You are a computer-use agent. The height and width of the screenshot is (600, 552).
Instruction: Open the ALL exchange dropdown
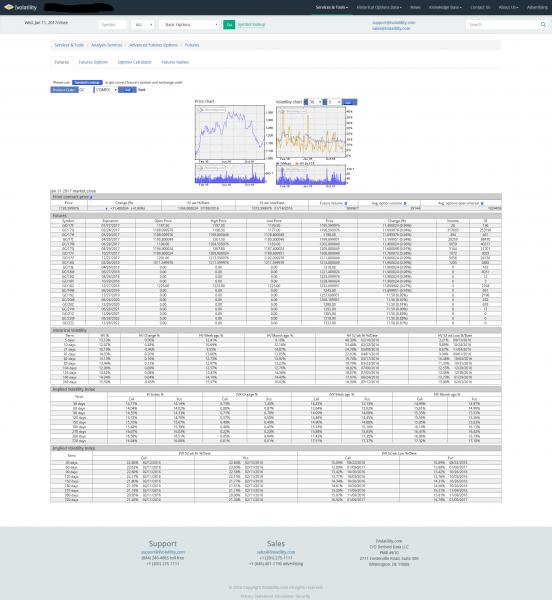click(x=143, y=24)
